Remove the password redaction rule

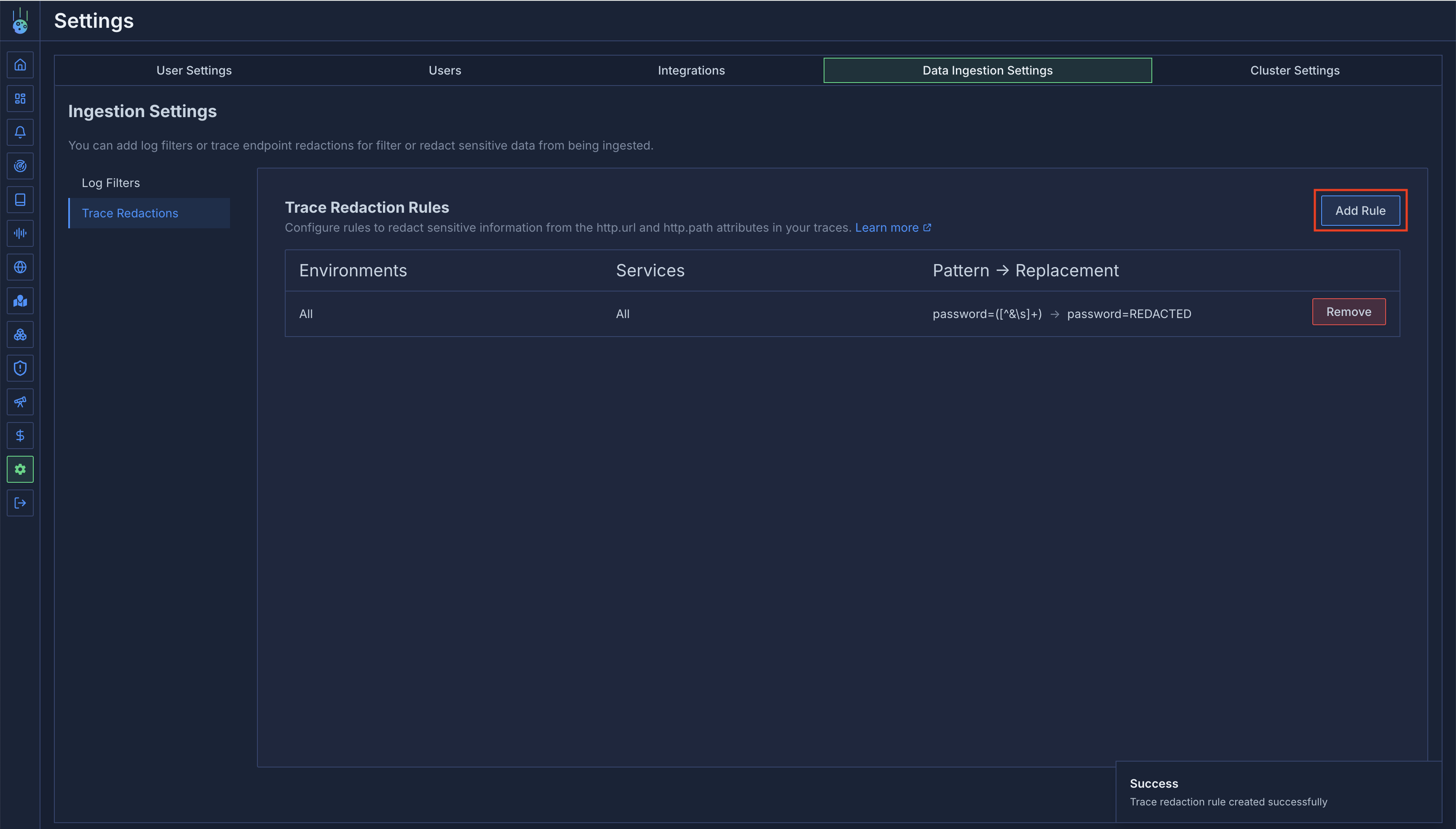[1348, 312]
